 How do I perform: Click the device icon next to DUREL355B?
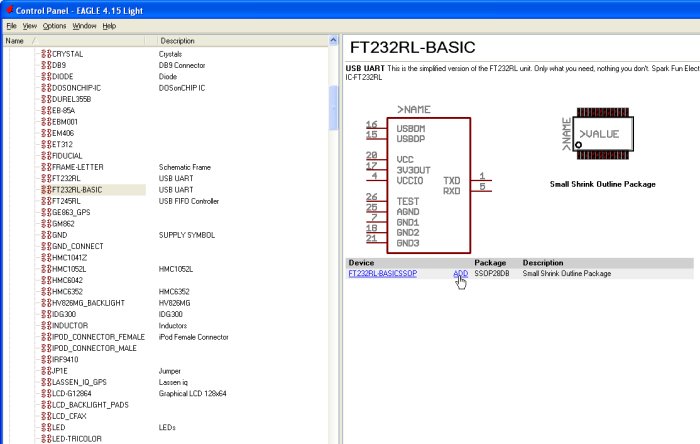46,99
